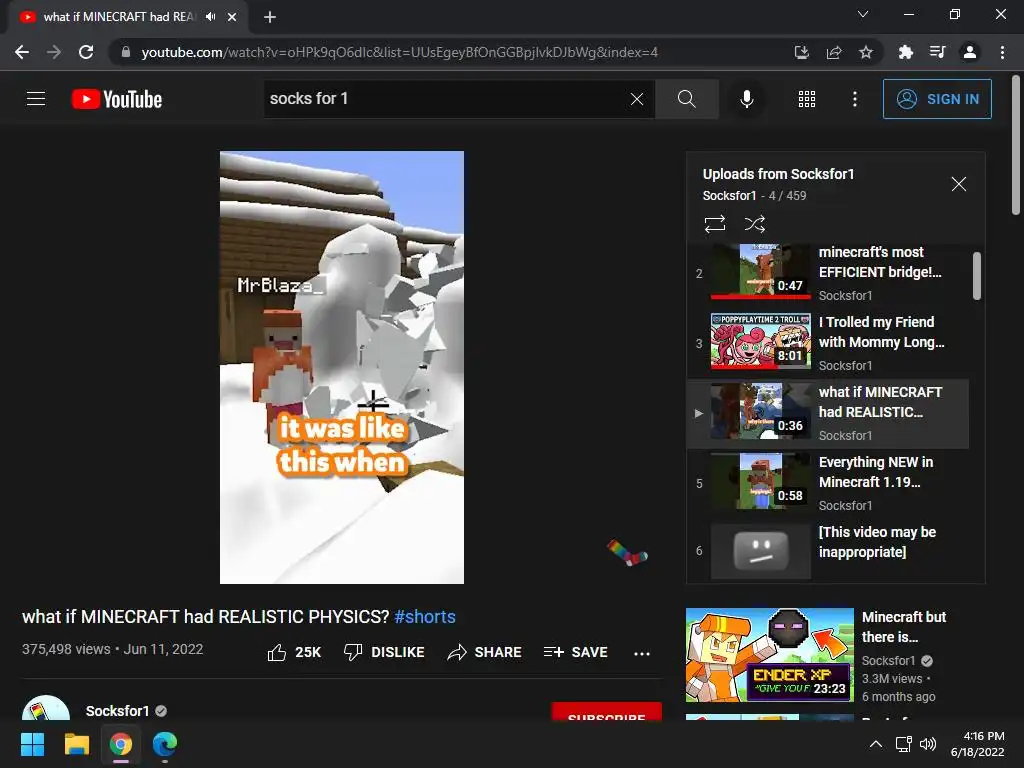
Task: Click the SHARE button
Action: (x=484, y=652)
